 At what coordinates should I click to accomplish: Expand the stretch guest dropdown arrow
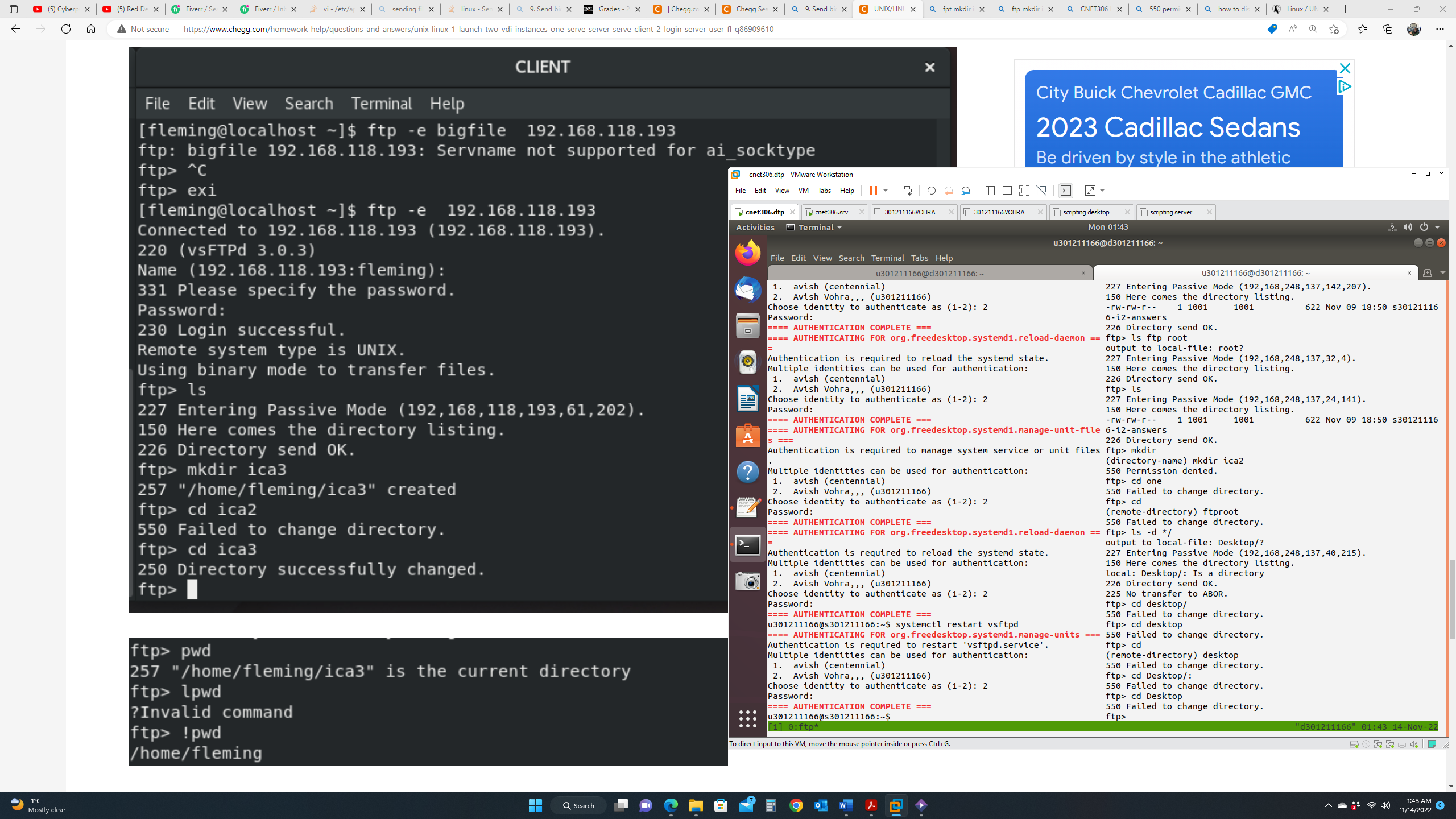(x=1102, y=191)
